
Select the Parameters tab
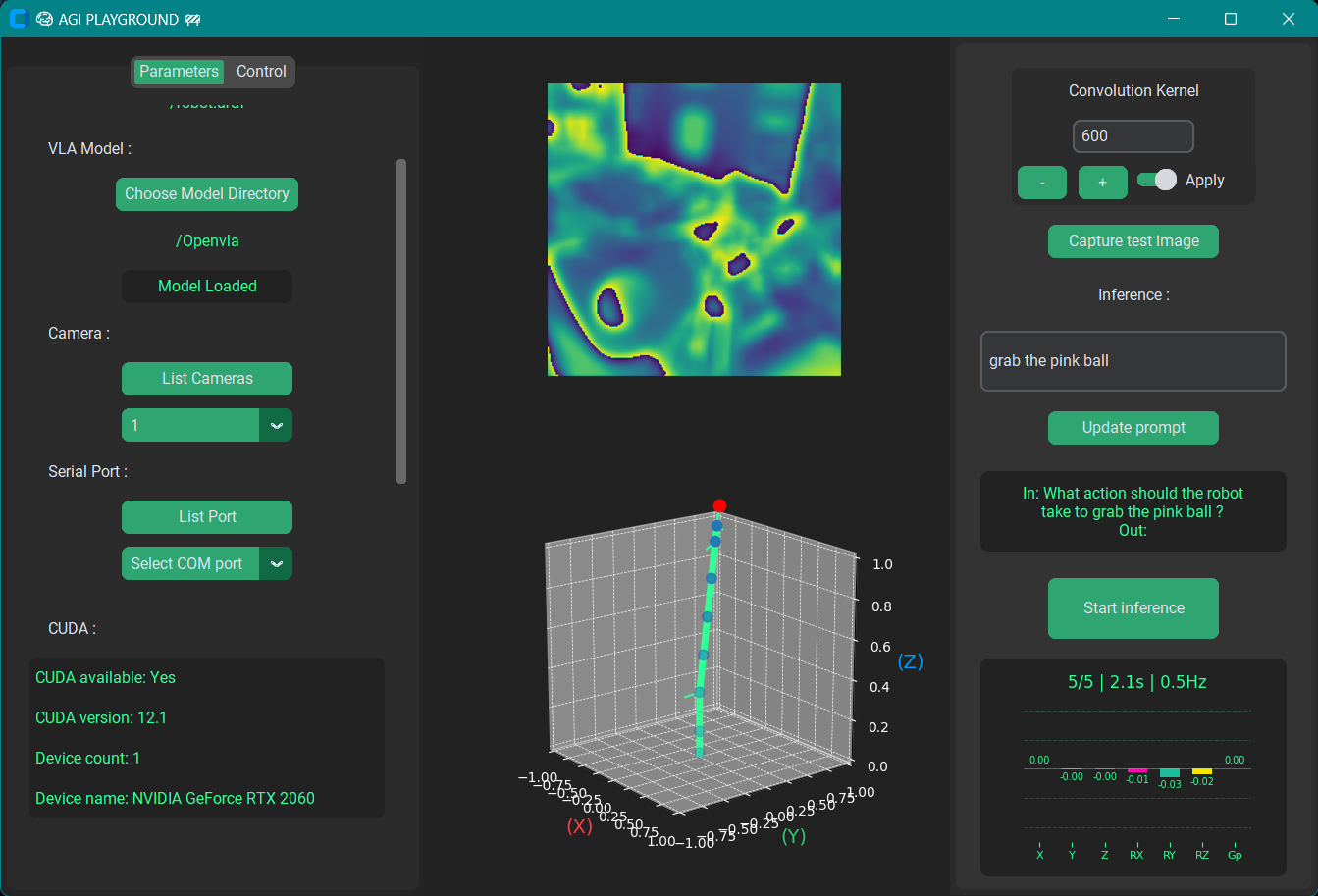click(179, 72)
